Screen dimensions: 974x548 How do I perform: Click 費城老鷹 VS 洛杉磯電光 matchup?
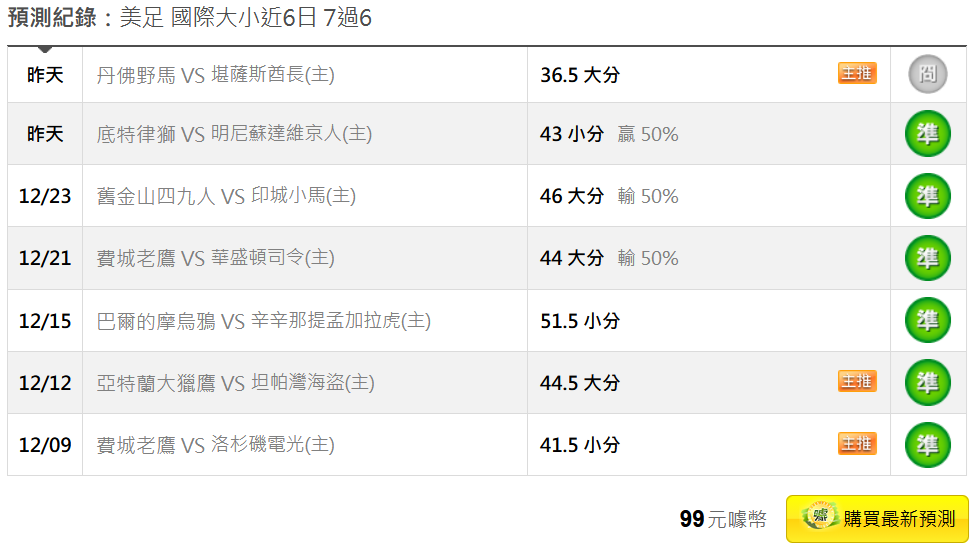(x=215, y=445)
